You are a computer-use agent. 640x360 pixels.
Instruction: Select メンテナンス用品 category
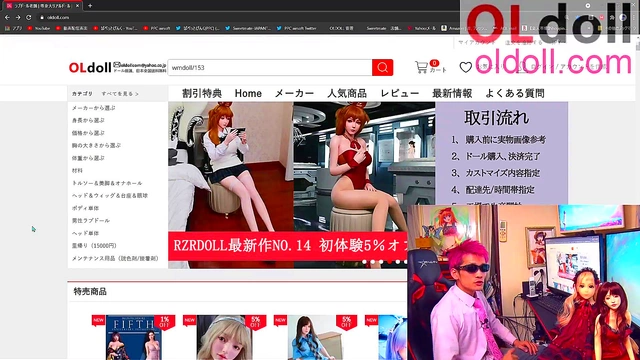coord(115,258)
